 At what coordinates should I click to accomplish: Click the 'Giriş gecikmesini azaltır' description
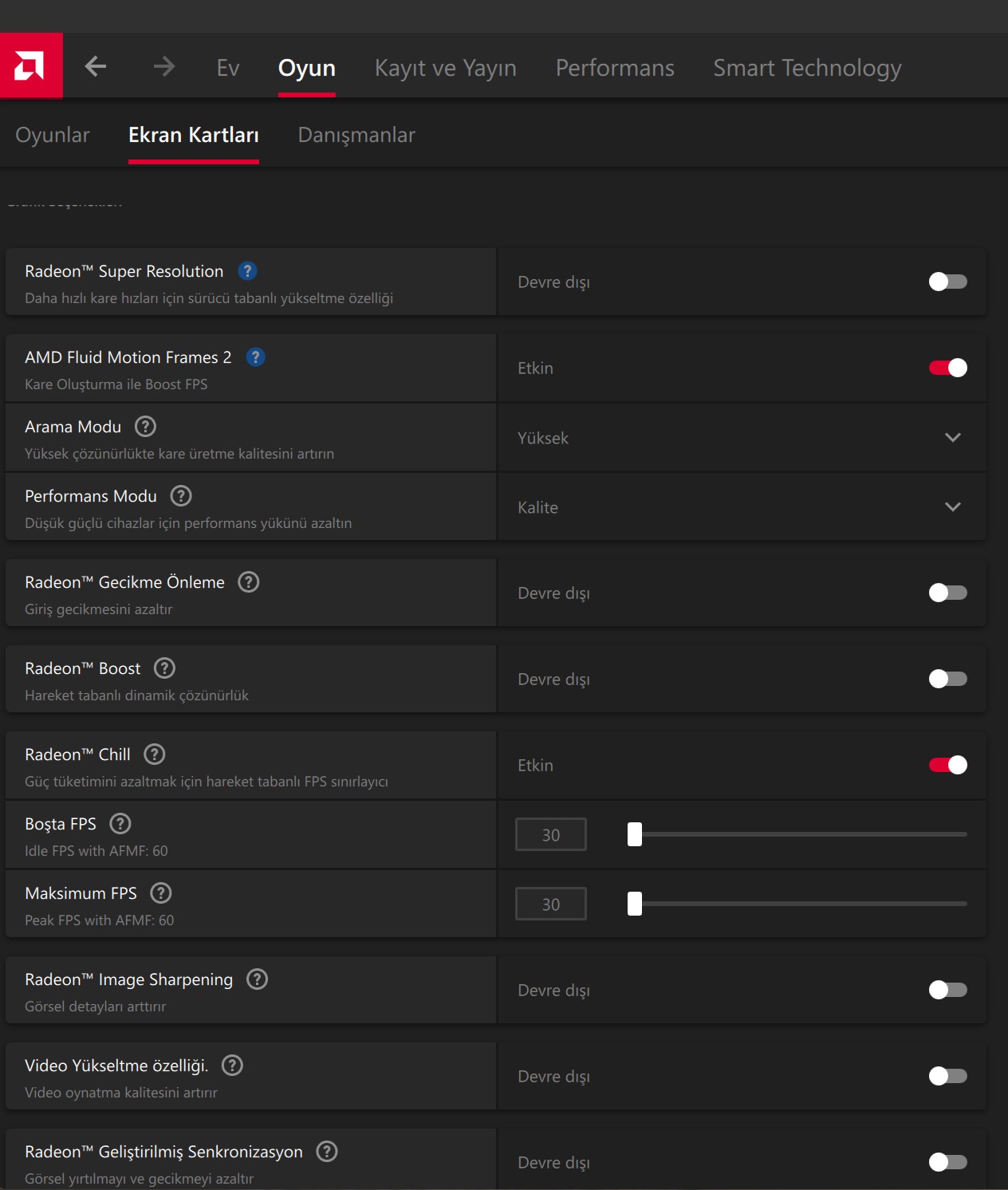99,609
